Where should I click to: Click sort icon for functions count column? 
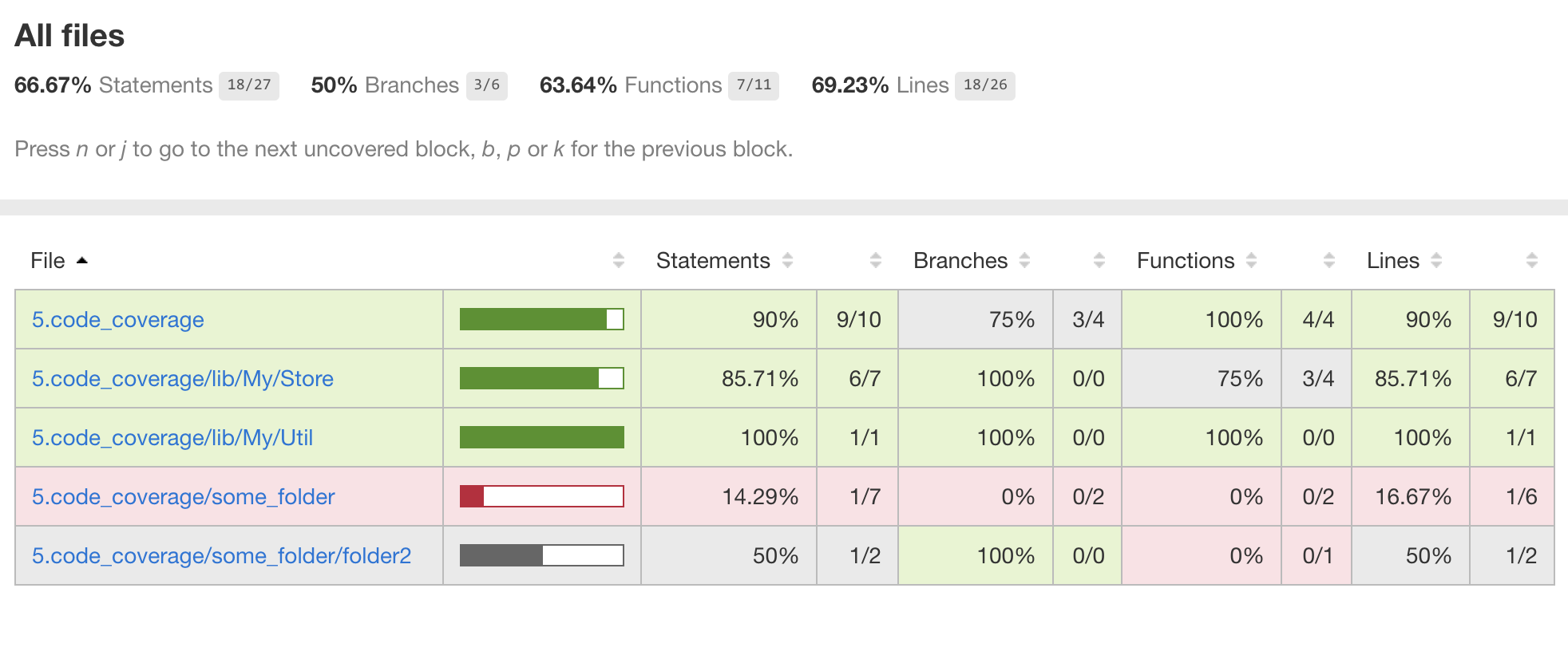pyautogui.click(x=1329, y=260)
